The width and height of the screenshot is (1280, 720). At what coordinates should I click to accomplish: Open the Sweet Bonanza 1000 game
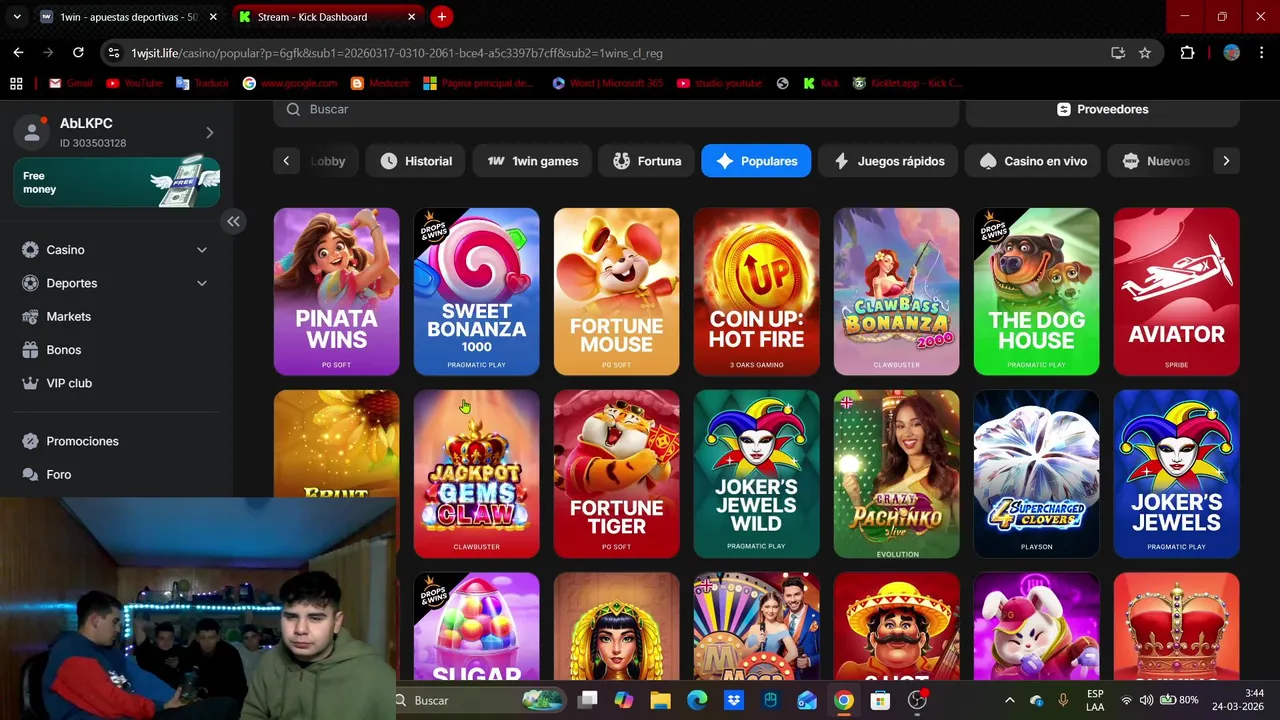[x=476, y=292]
